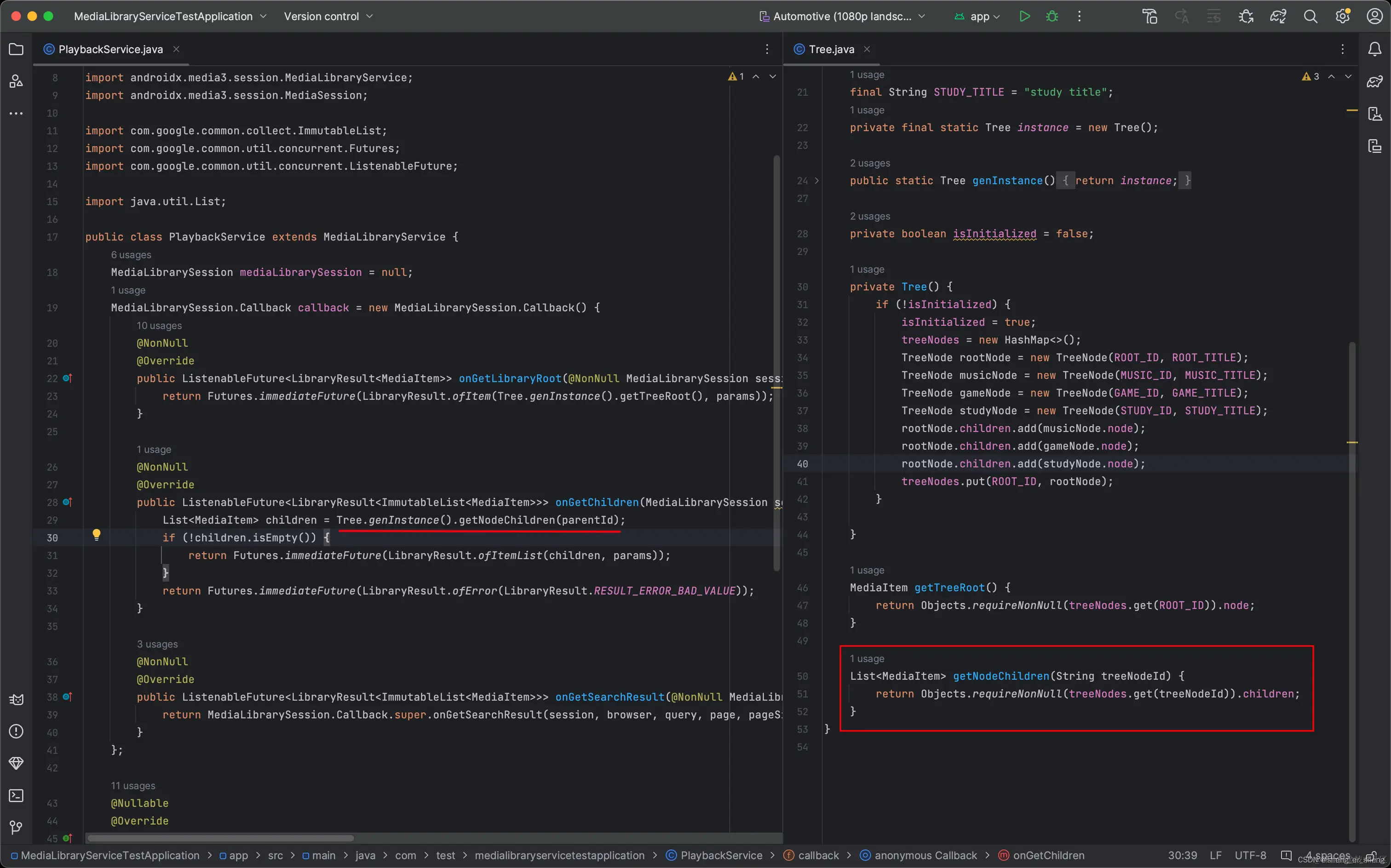Click the override gutter marker on line 22

(x=67, y=378)
